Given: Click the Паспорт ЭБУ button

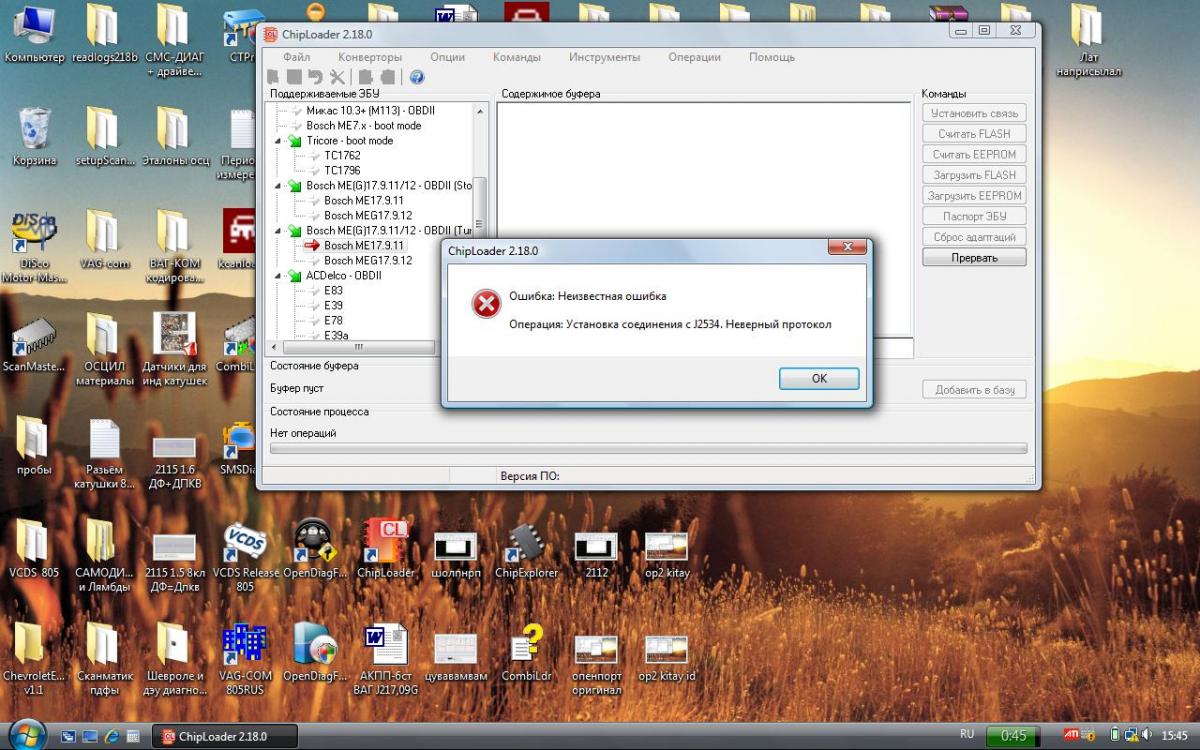Looking at the screenshot, I should [974, 217].
